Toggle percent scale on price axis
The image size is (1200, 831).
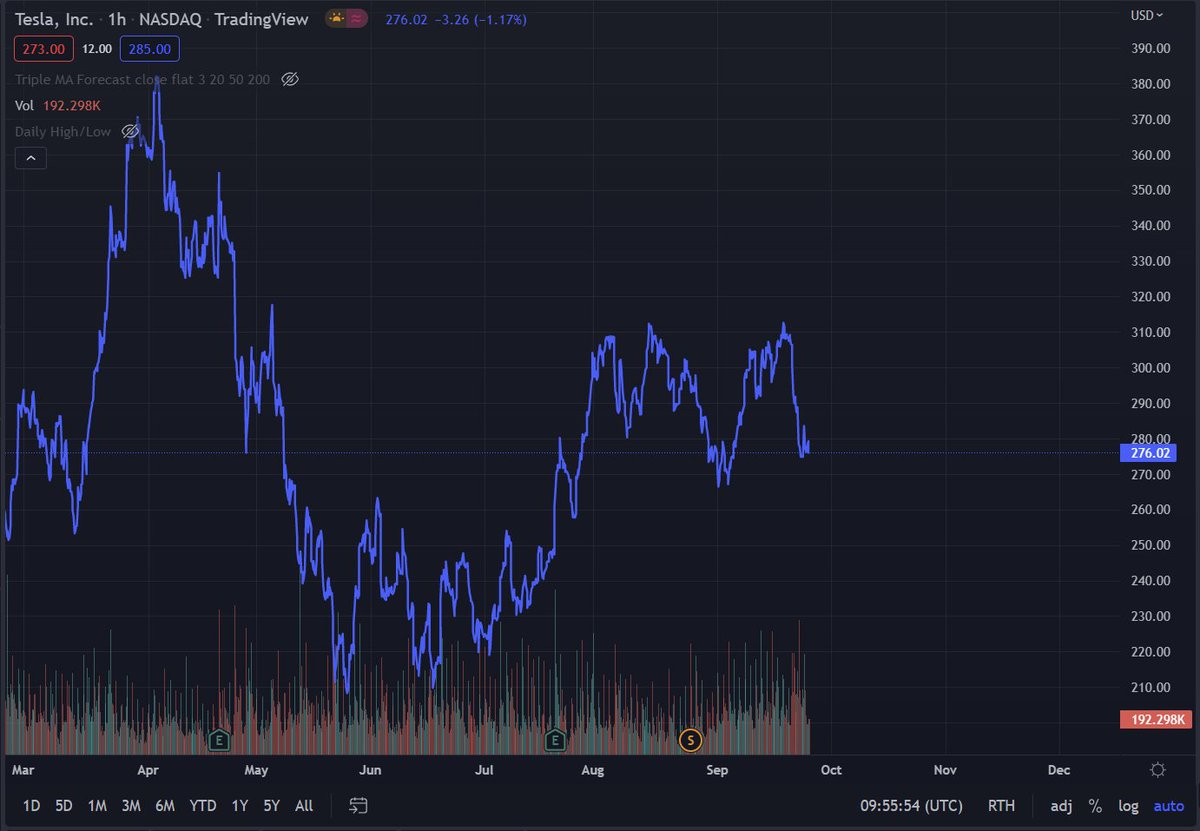[1096, 806]
